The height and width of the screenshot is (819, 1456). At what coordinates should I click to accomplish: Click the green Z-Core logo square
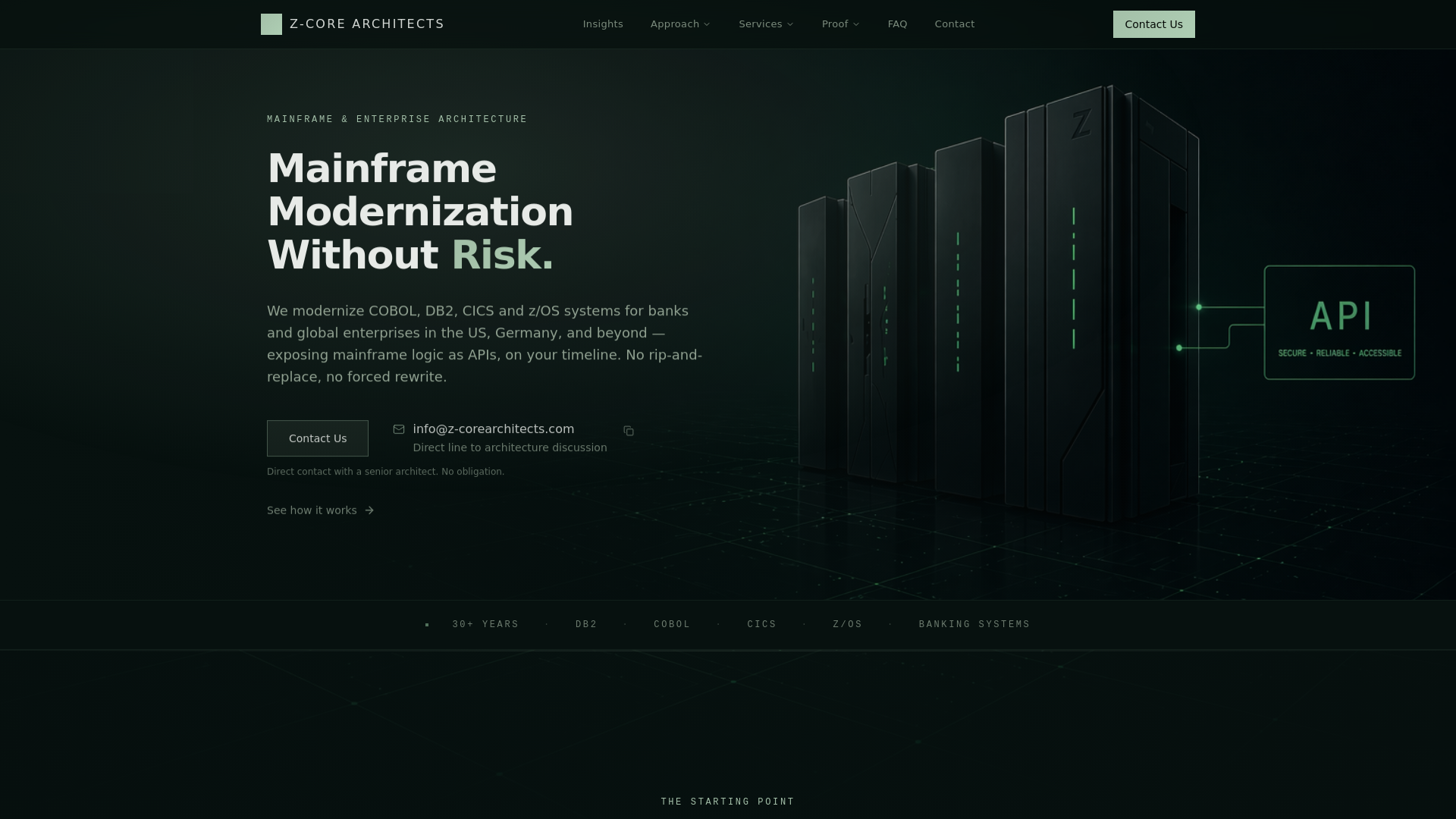[x=271, y=24]
